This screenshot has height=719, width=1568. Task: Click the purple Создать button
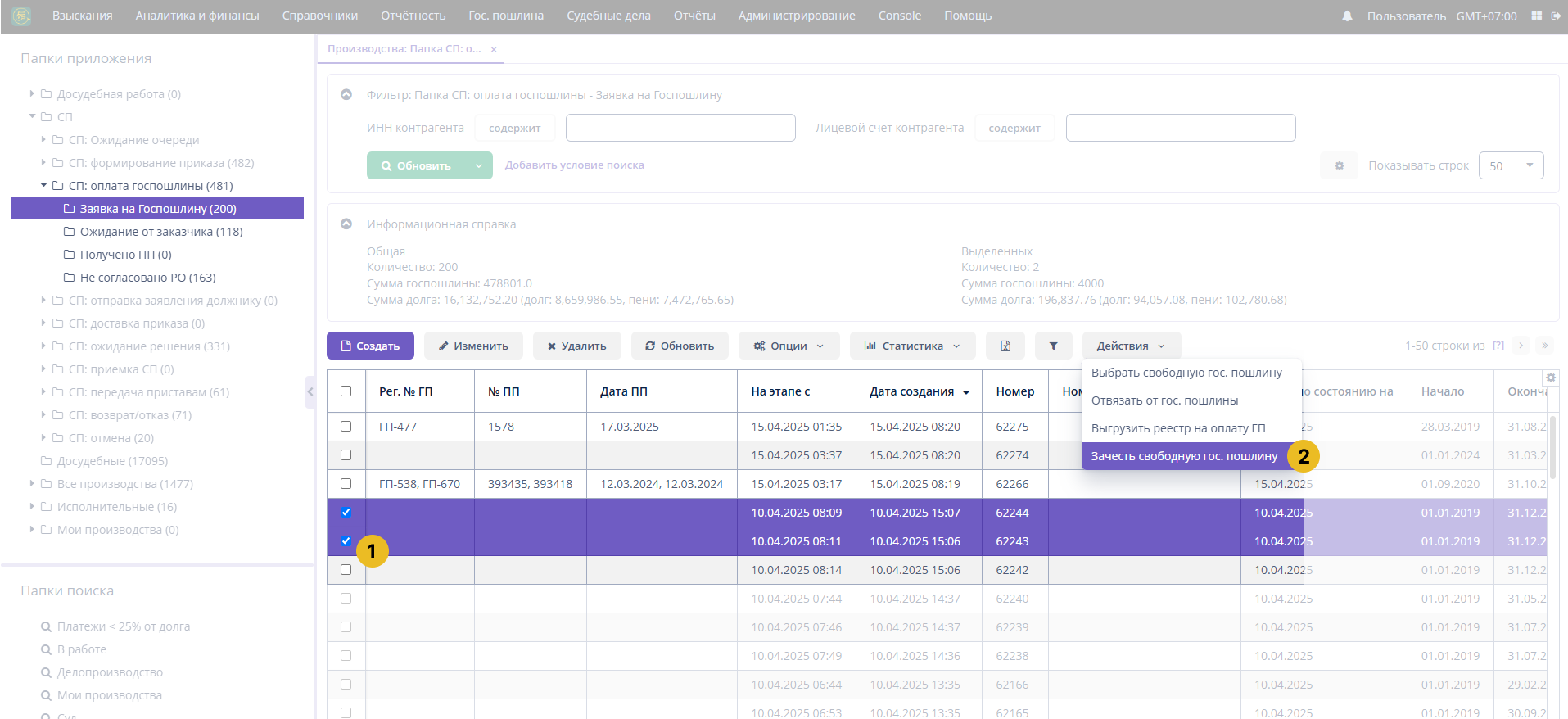click(x=370, y=346)
